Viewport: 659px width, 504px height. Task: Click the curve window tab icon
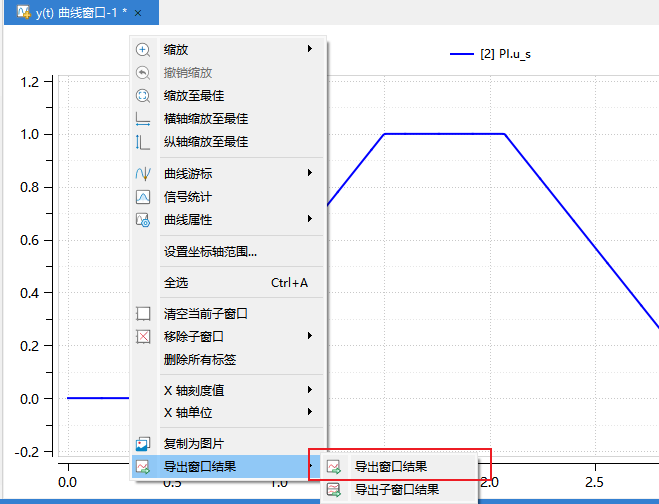(x=24, y=12)
